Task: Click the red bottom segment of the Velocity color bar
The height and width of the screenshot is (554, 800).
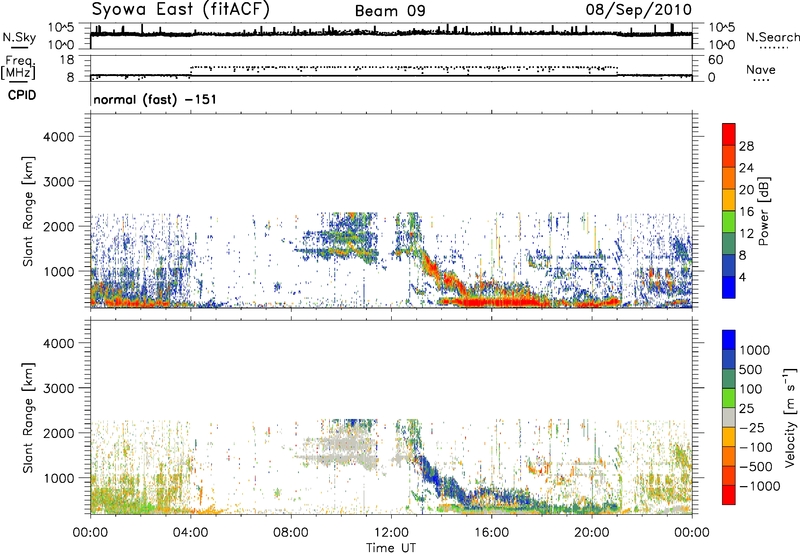Action: (729, 495)
